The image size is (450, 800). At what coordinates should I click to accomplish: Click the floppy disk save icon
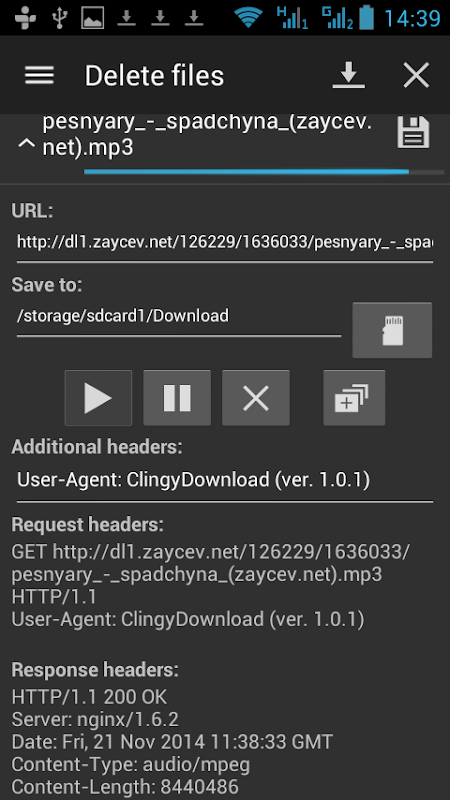click(x=413, y=132)
